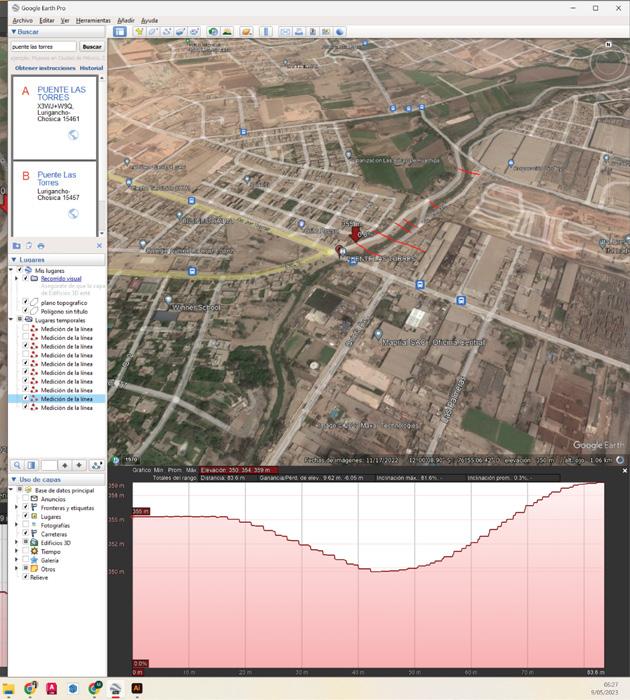Toggle sunlight across the landscape
Viewport: 630px width, 700px height.
(227, 32)
